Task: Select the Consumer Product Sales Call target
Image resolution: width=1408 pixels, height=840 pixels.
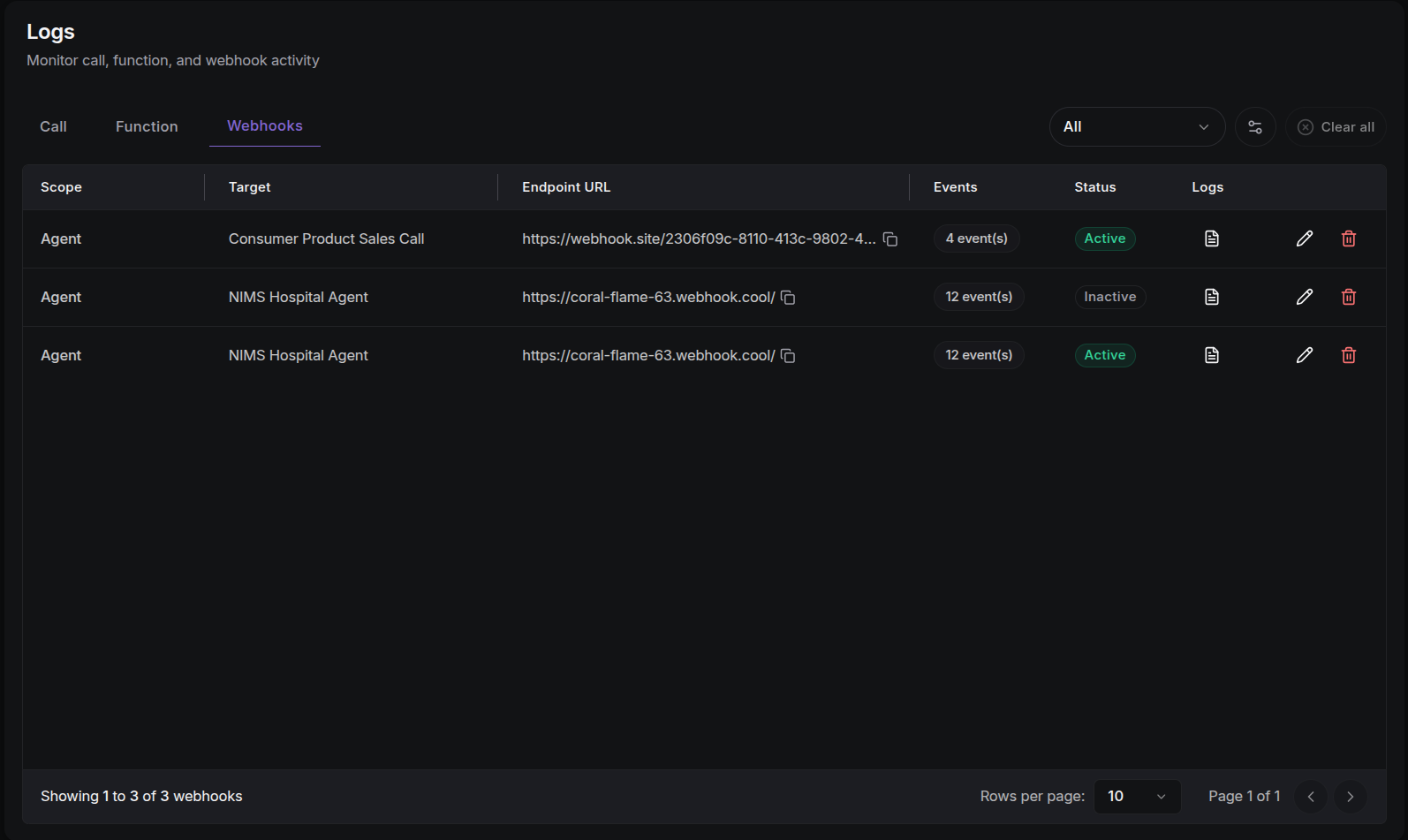Action: pyautogui.click(x=327, y=238)
